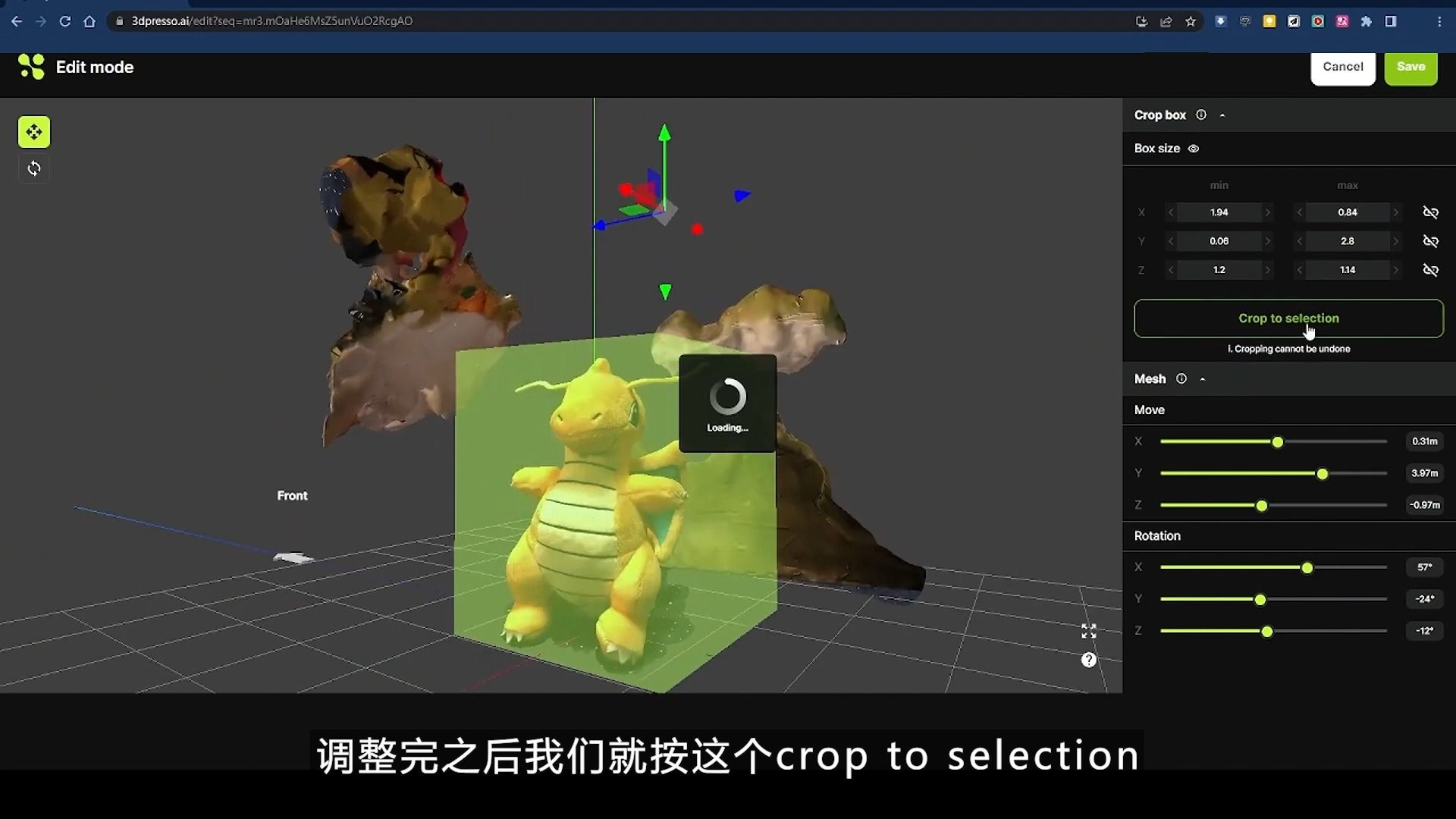The height and width of the screenshot is (819, 1456).
Task: Click the browser share icon
Action: [1166, 21]
